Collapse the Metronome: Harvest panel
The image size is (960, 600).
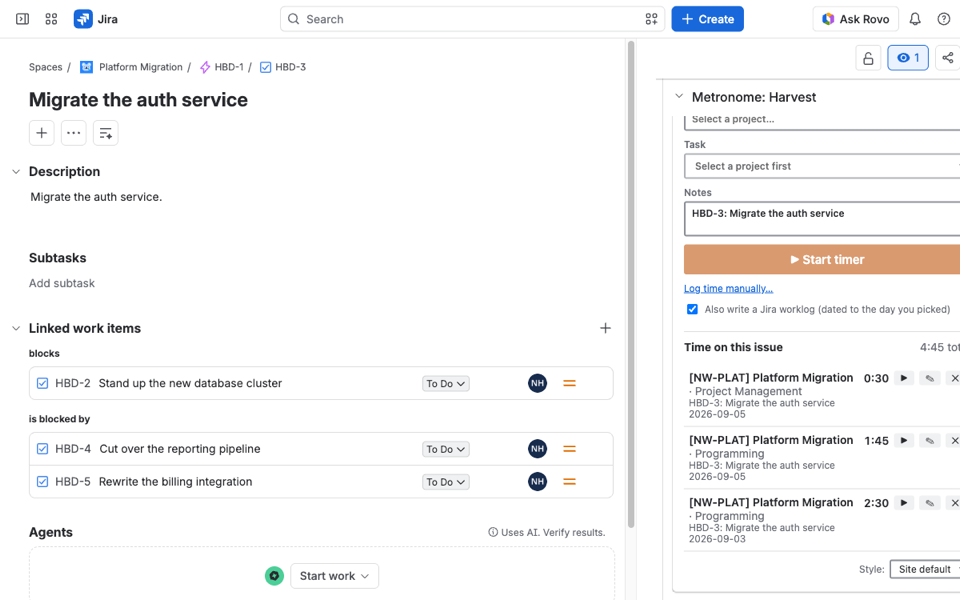pos(679,97)
